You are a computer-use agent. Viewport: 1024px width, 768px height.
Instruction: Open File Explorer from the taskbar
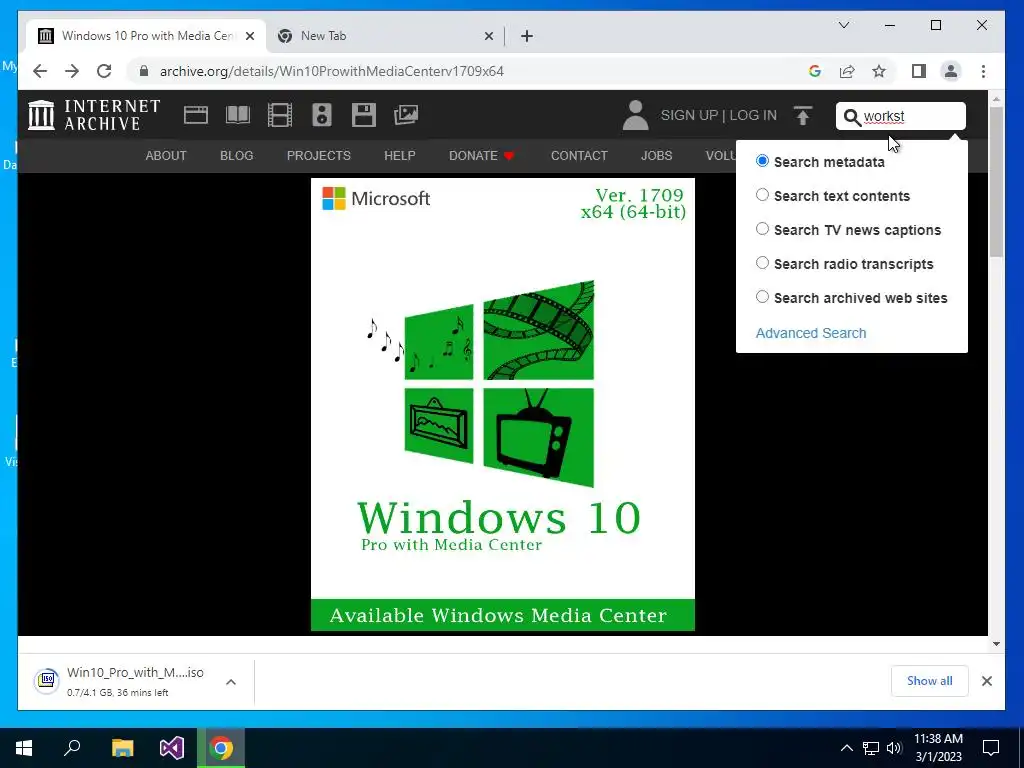tap(122, 748)
